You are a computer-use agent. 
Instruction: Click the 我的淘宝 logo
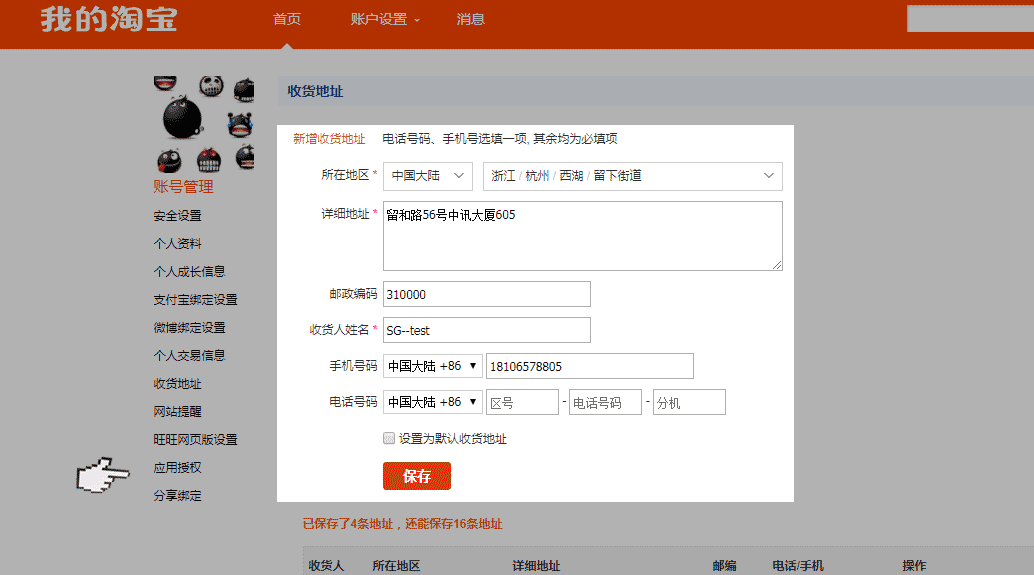(109, 19)
